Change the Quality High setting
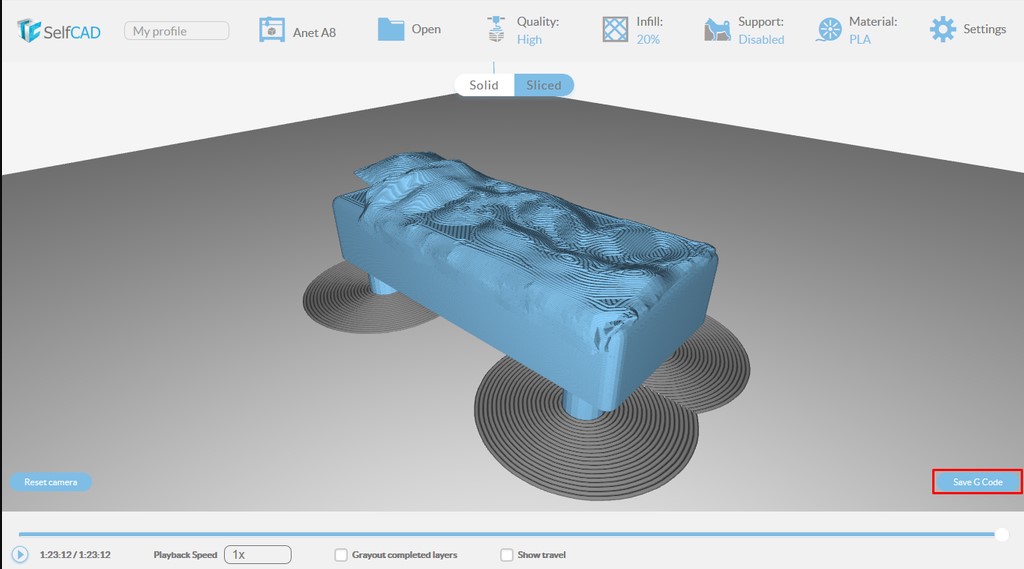1024x569 pixels. 529,40
